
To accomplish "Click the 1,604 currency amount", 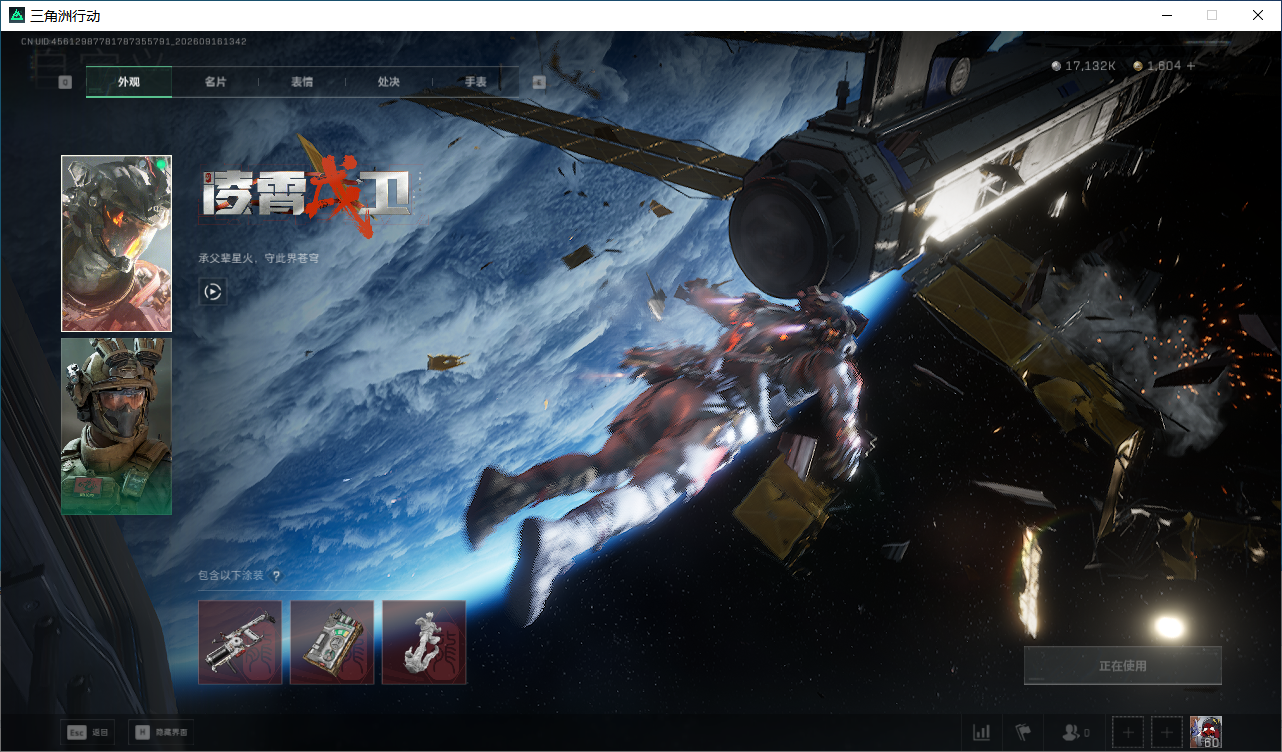I will 1164,66.
